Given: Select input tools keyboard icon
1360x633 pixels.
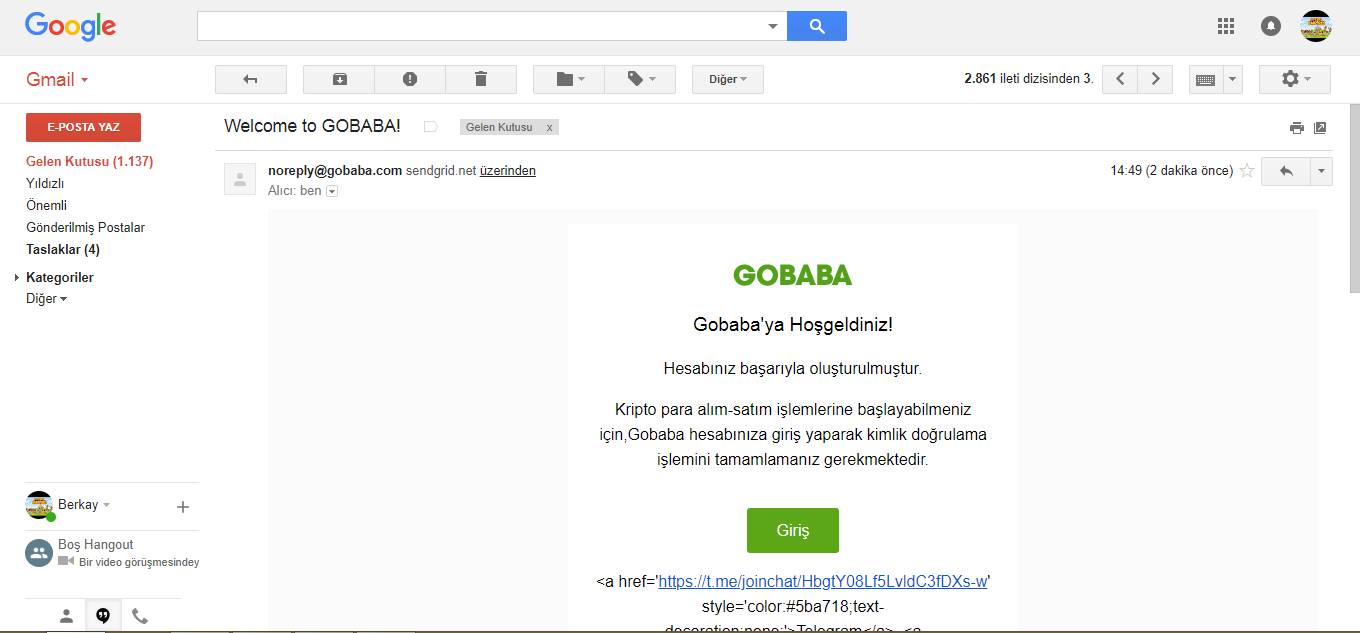Looking at the screenshot, I should point(1206,79).
